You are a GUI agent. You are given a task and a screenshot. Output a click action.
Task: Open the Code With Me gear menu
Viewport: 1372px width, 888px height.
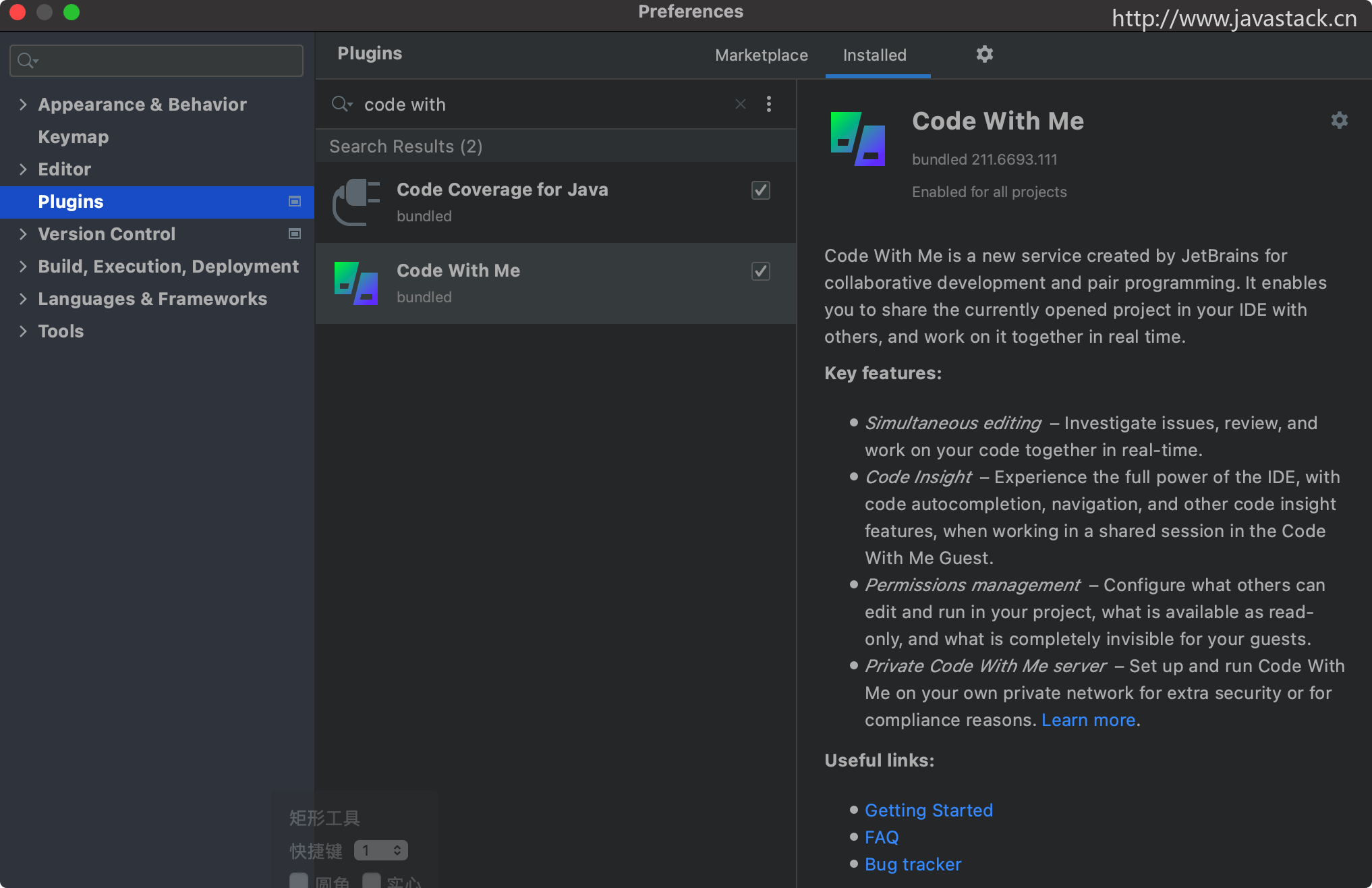click(x=1340, y=121)
